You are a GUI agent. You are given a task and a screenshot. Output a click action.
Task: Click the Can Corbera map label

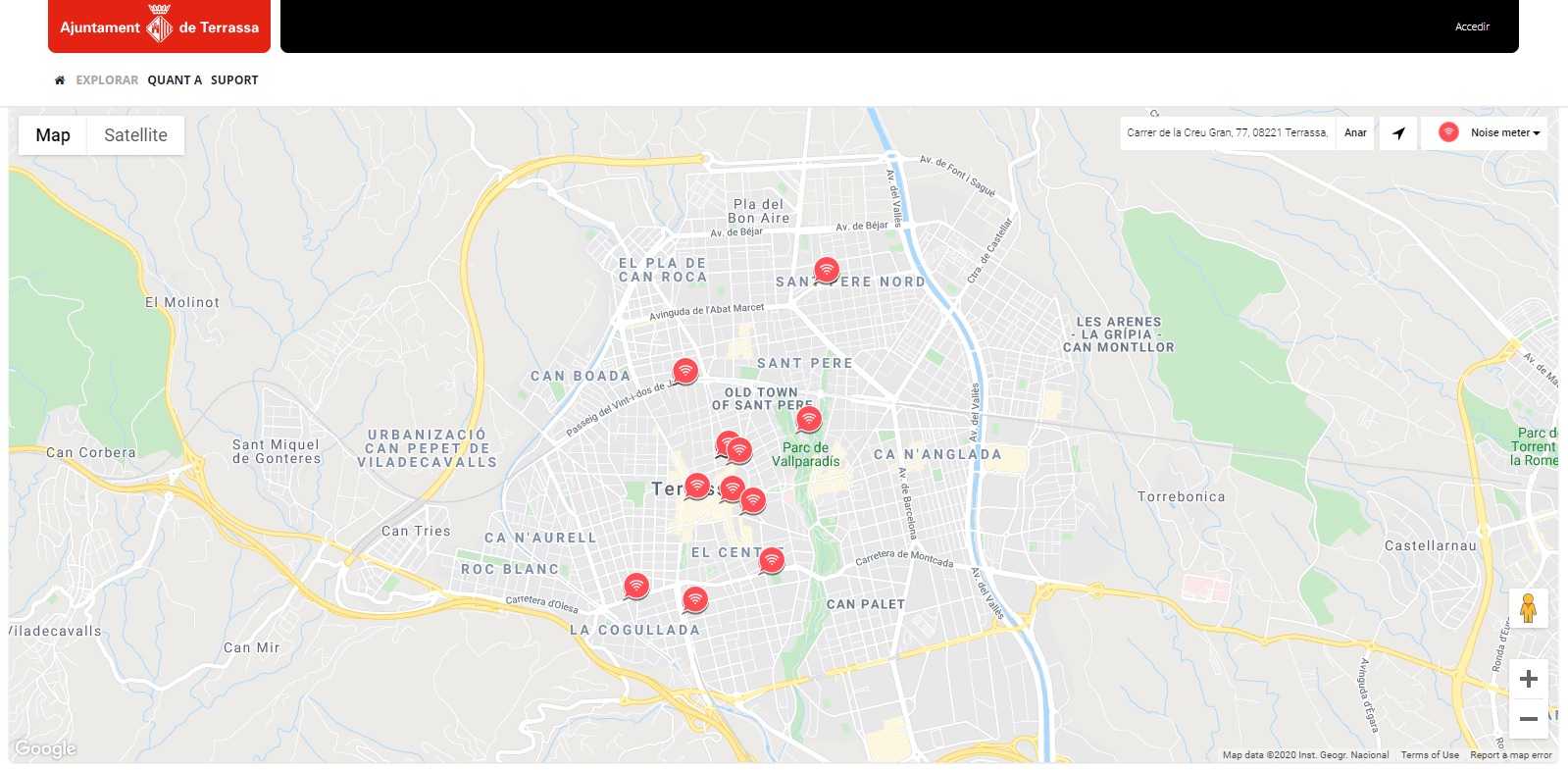point(91,453)
